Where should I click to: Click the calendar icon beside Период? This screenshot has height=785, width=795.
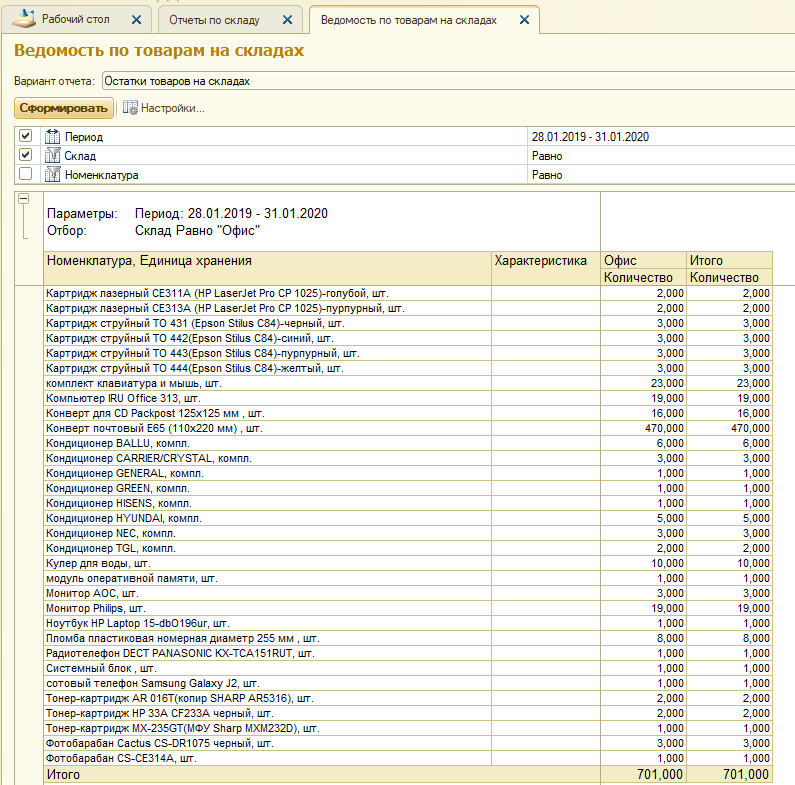[52, 136]
